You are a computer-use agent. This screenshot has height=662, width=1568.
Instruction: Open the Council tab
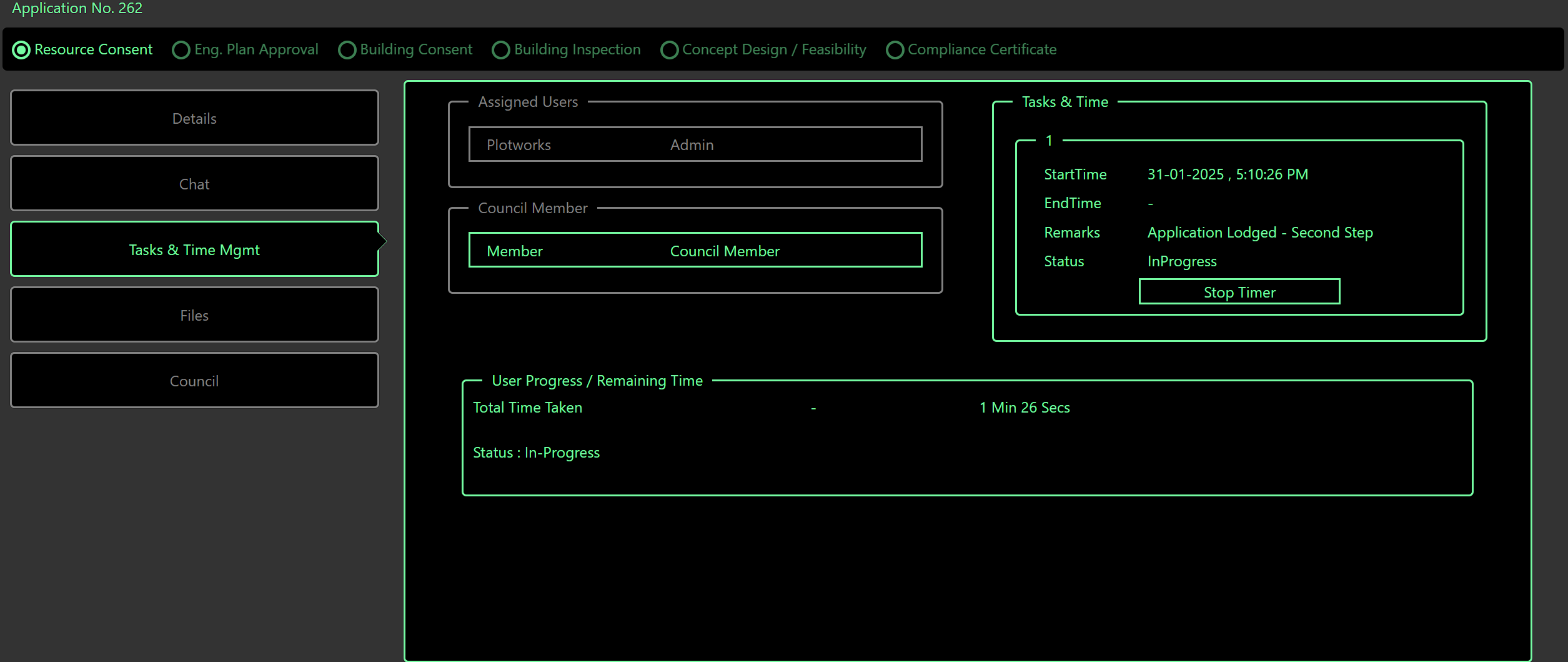coord(194,380)
